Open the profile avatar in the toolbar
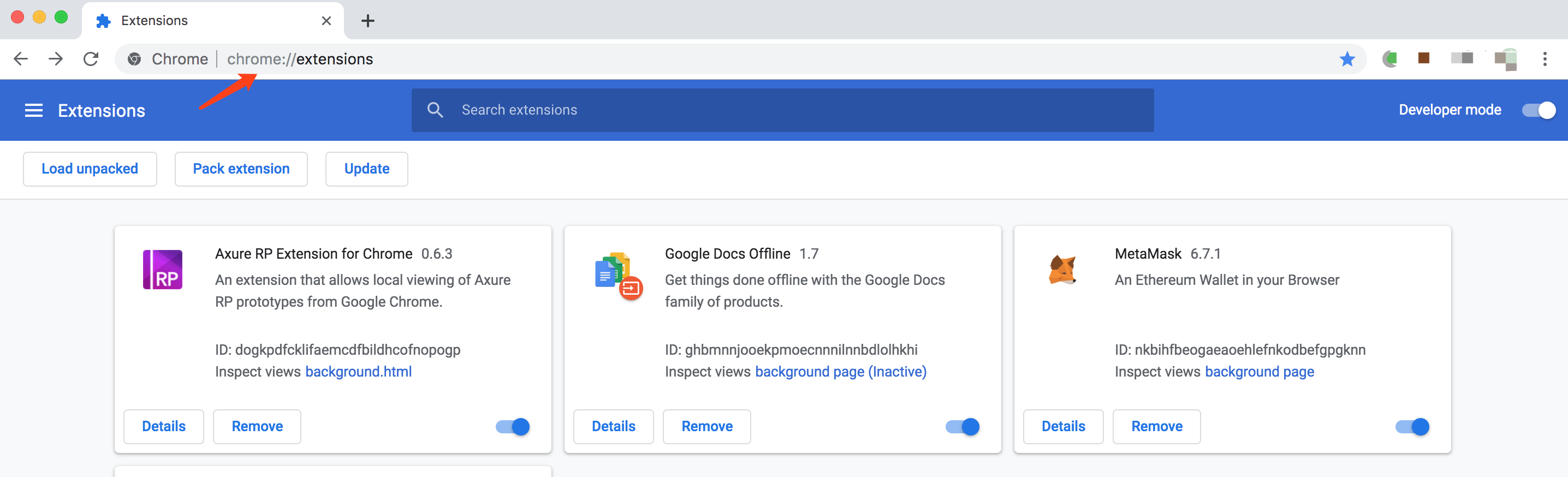Image resolution: width=1568 pixels, height=477 pixels. coord(1506,59)
